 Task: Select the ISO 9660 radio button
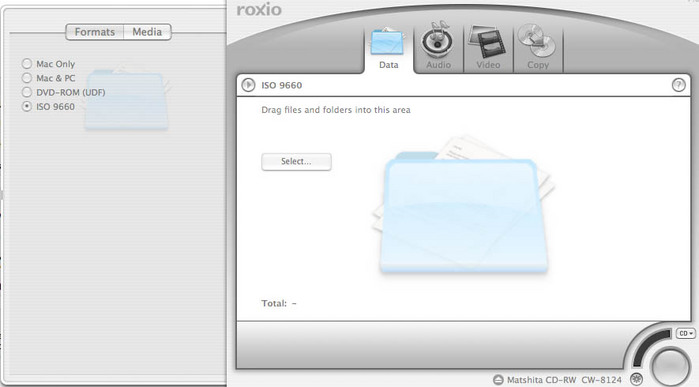click(27, 107)
